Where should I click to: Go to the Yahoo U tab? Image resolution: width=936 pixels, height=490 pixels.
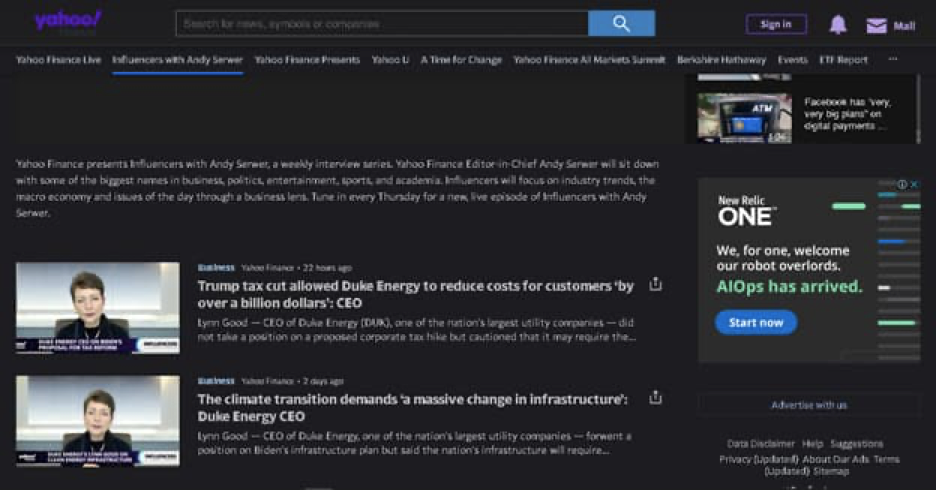click(390, 60)
